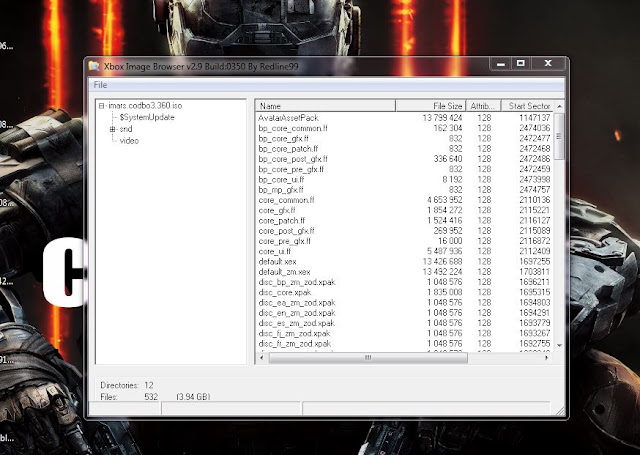Select file disc_fj_zm_zod.xpak
The width and height of the screenshot is (640, 455).
pos(295,333)
